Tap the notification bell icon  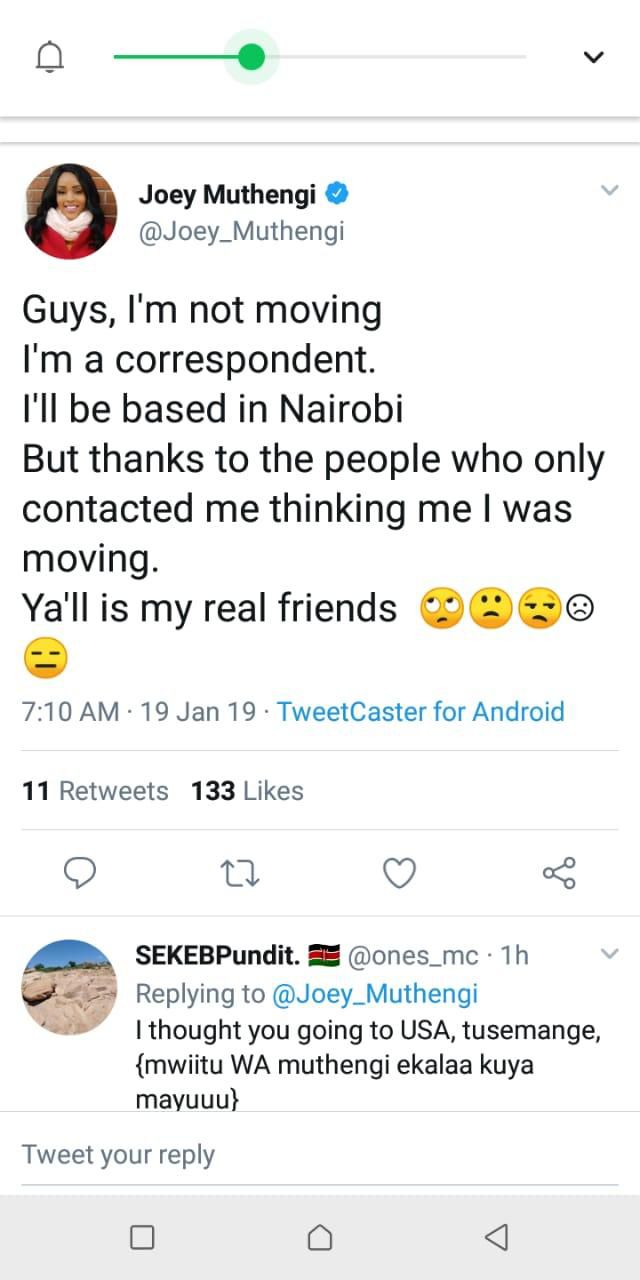coord(49,58)
